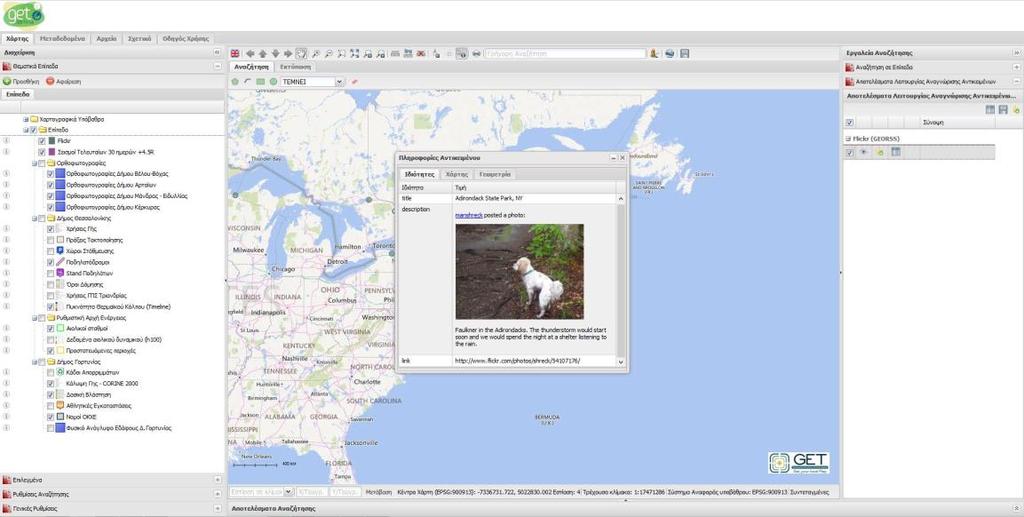Click the red clear measurements icon
The height and width of the screenshot is (517, 1024).
click(x=421, y=54)
